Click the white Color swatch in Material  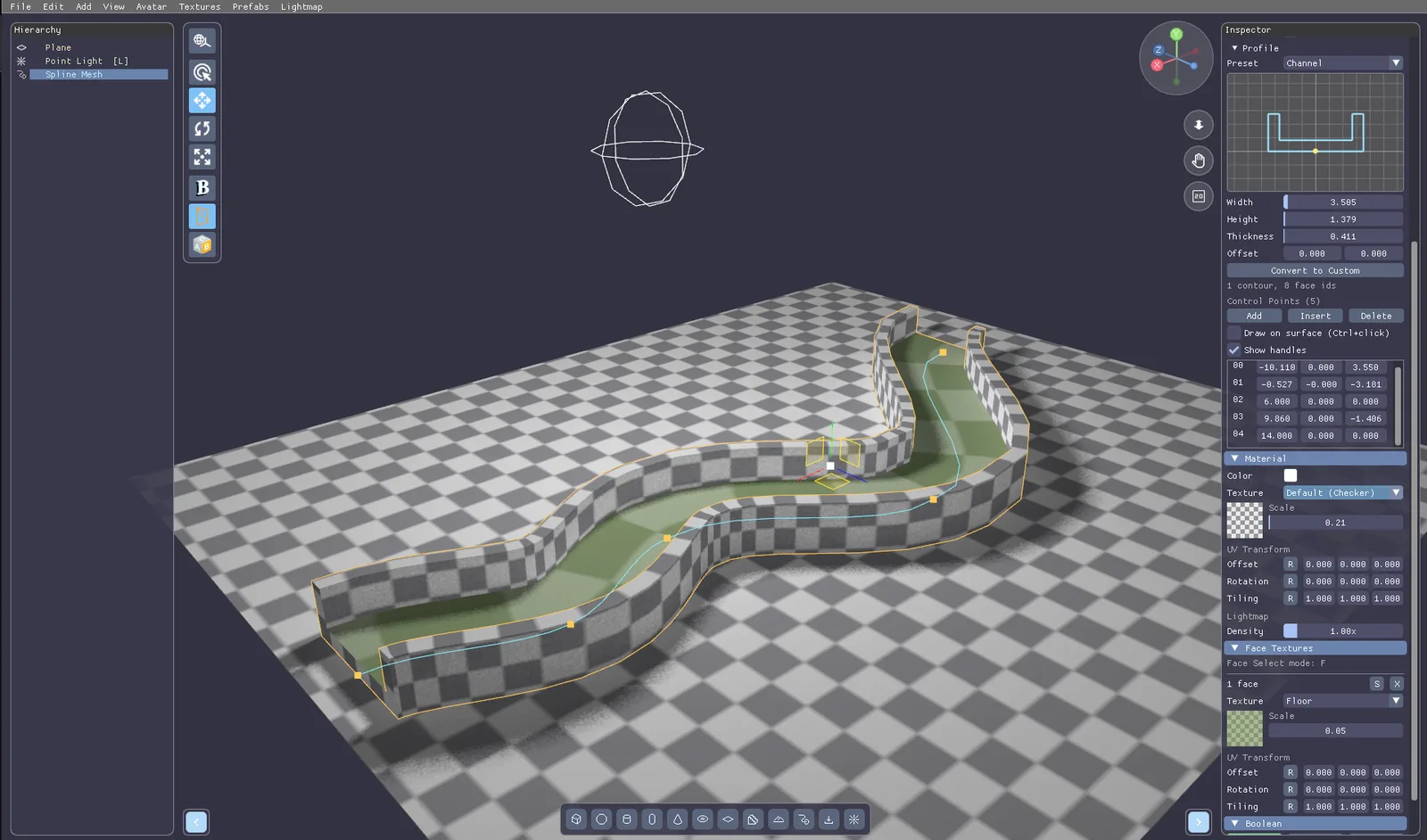1291,476
